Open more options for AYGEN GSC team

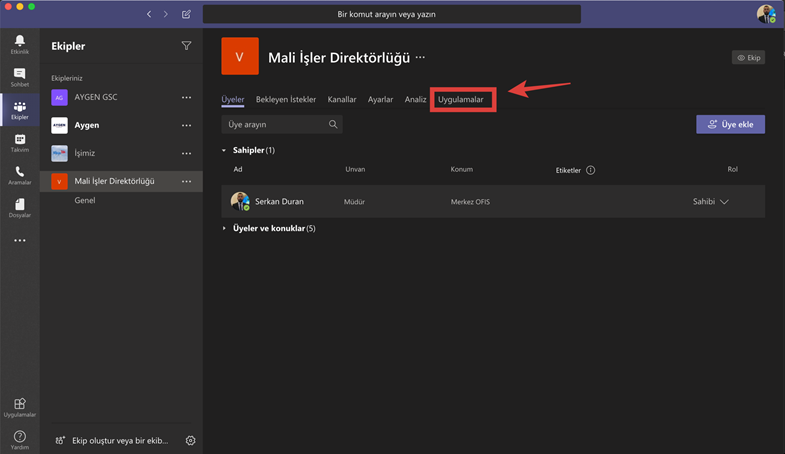[x=186, y=97]
